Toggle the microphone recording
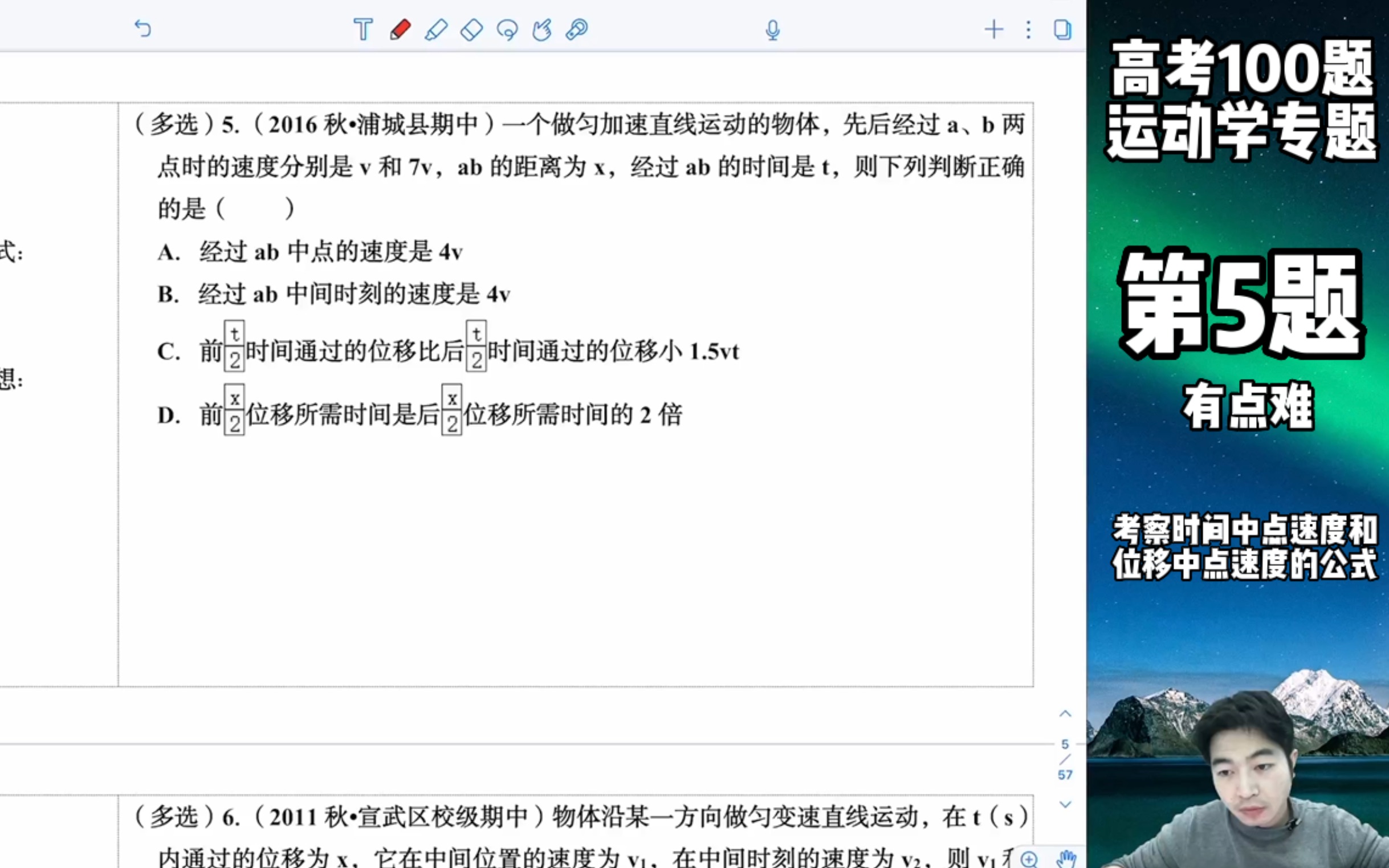The height and width of the screenshot is (868, 1389). tap(773, 28)
